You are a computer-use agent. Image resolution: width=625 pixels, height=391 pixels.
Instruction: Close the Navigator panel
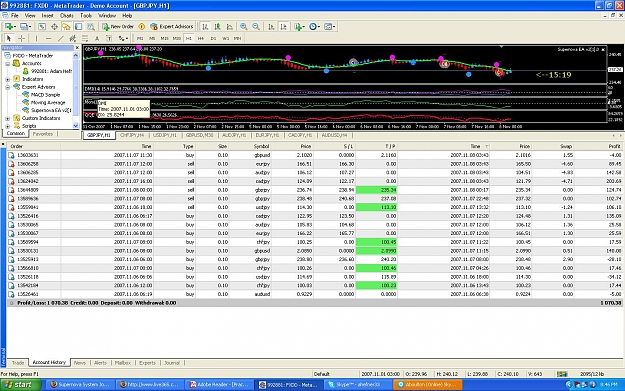tap(77, 47)
